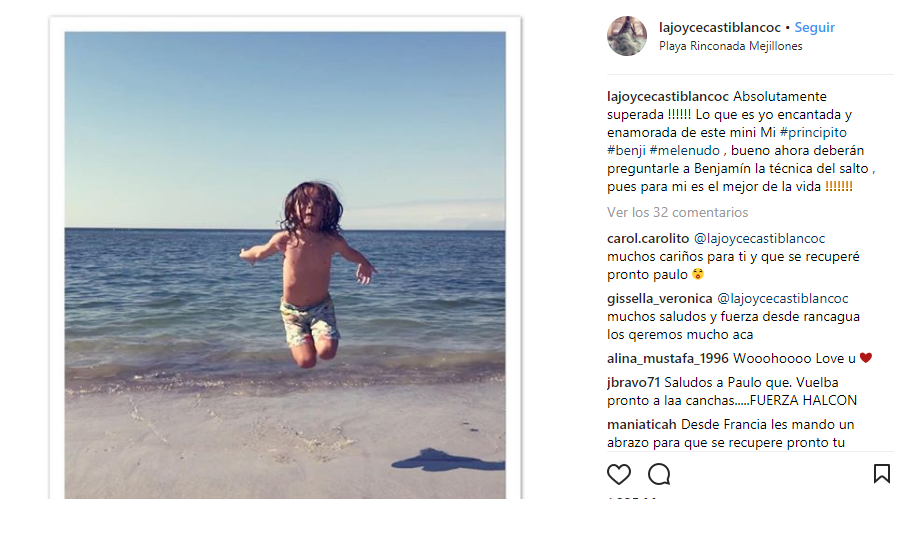Open lajoycecastiblancoc profile avatar

coord(627,36)
